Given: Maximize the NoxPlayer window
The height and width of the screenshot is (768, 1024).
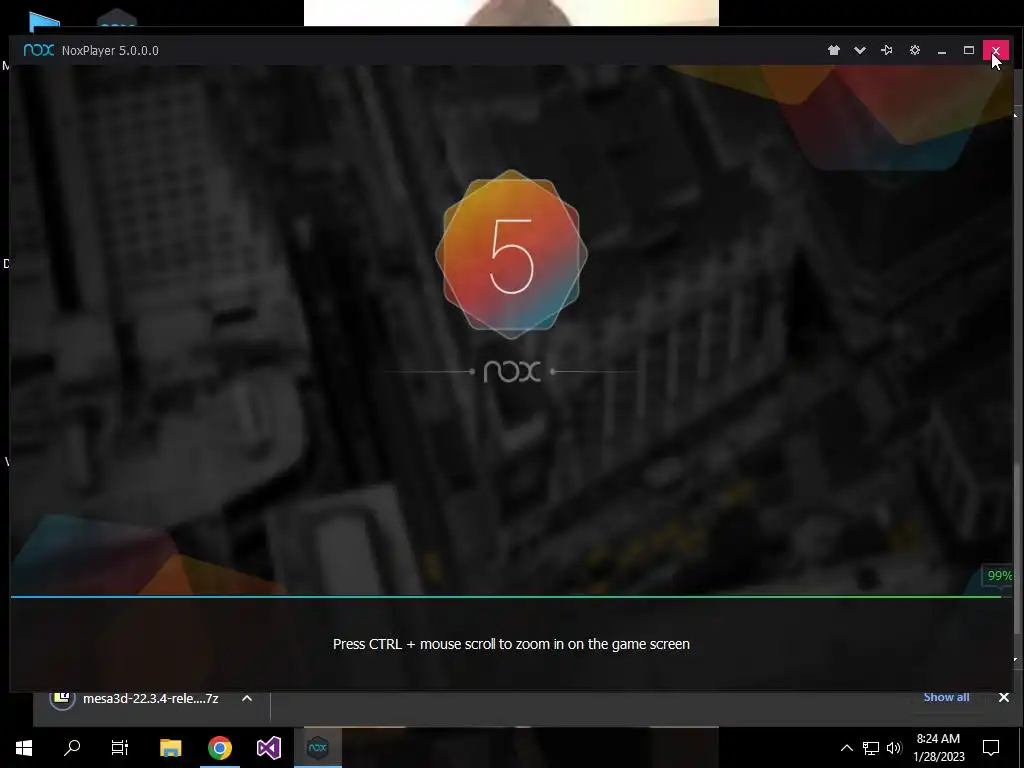Looking at the screenshot, I should [968, 50].
